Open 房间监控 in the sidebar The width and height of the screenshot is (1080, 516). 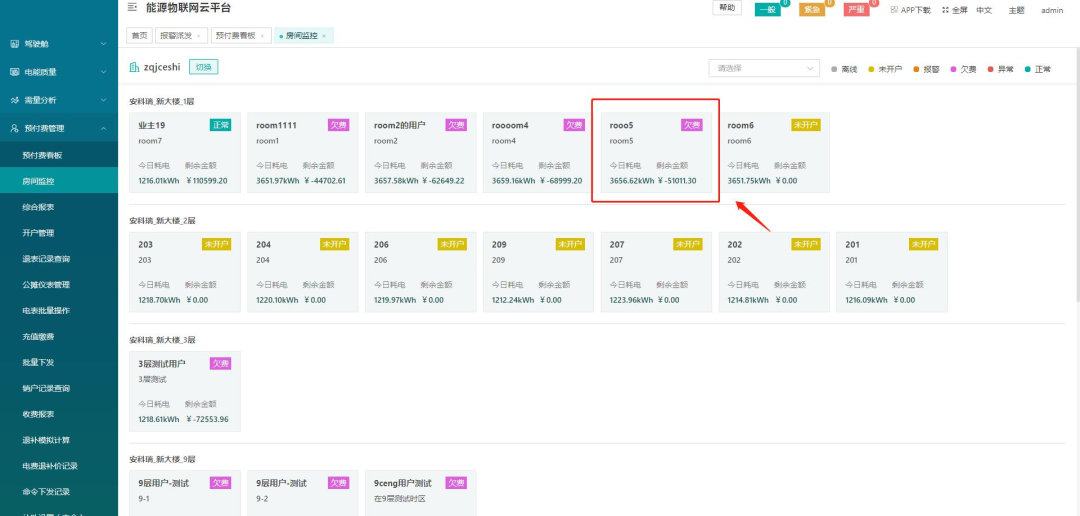tap(59, 181)
